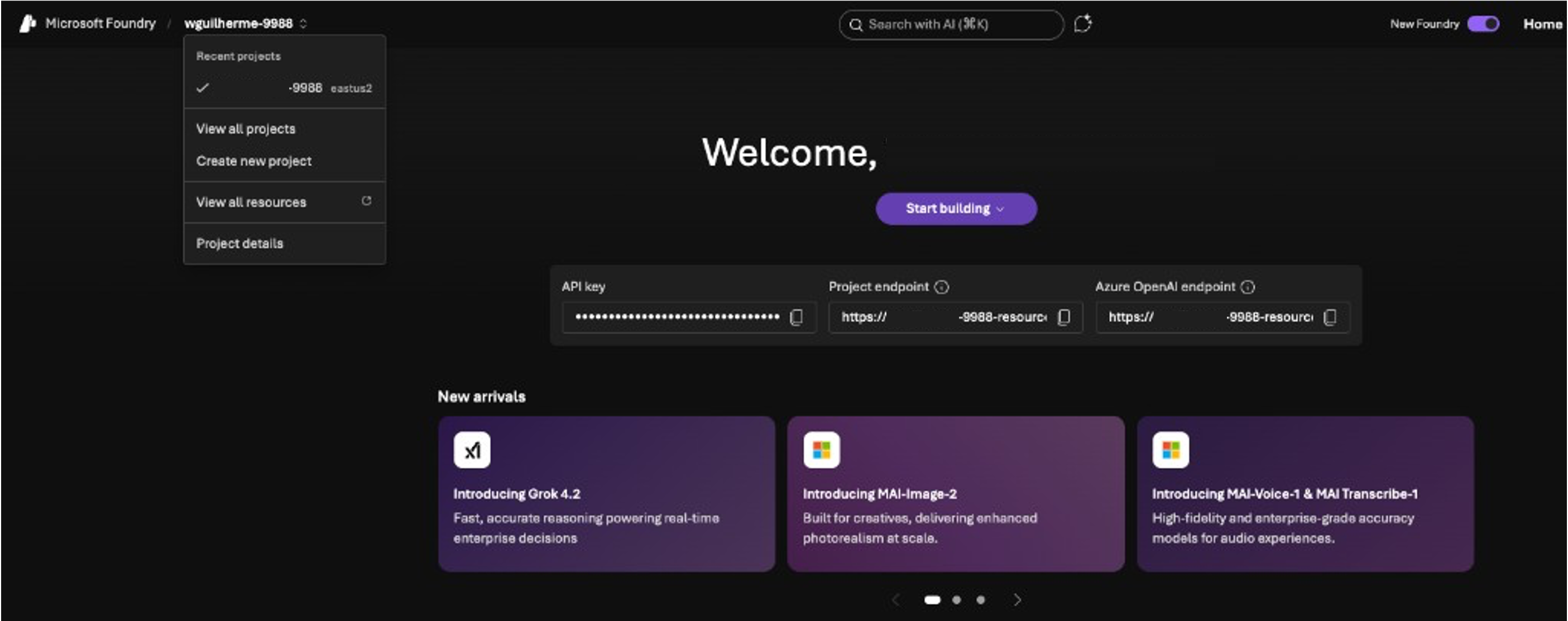Click the external-link icon beside View all resources
Image resolution: width=1568 pixels, height=621 pixels.
(366, 201)
